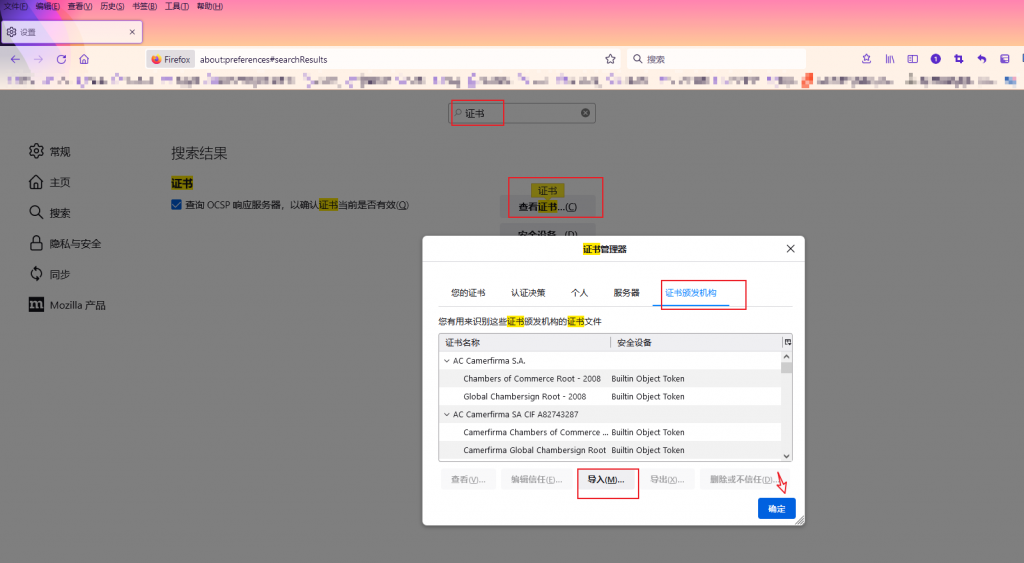Confirm the dialog with the 确定 button
Image resolution: width=1024 pixels, height=563 pixels.
[x=776, y=509]
